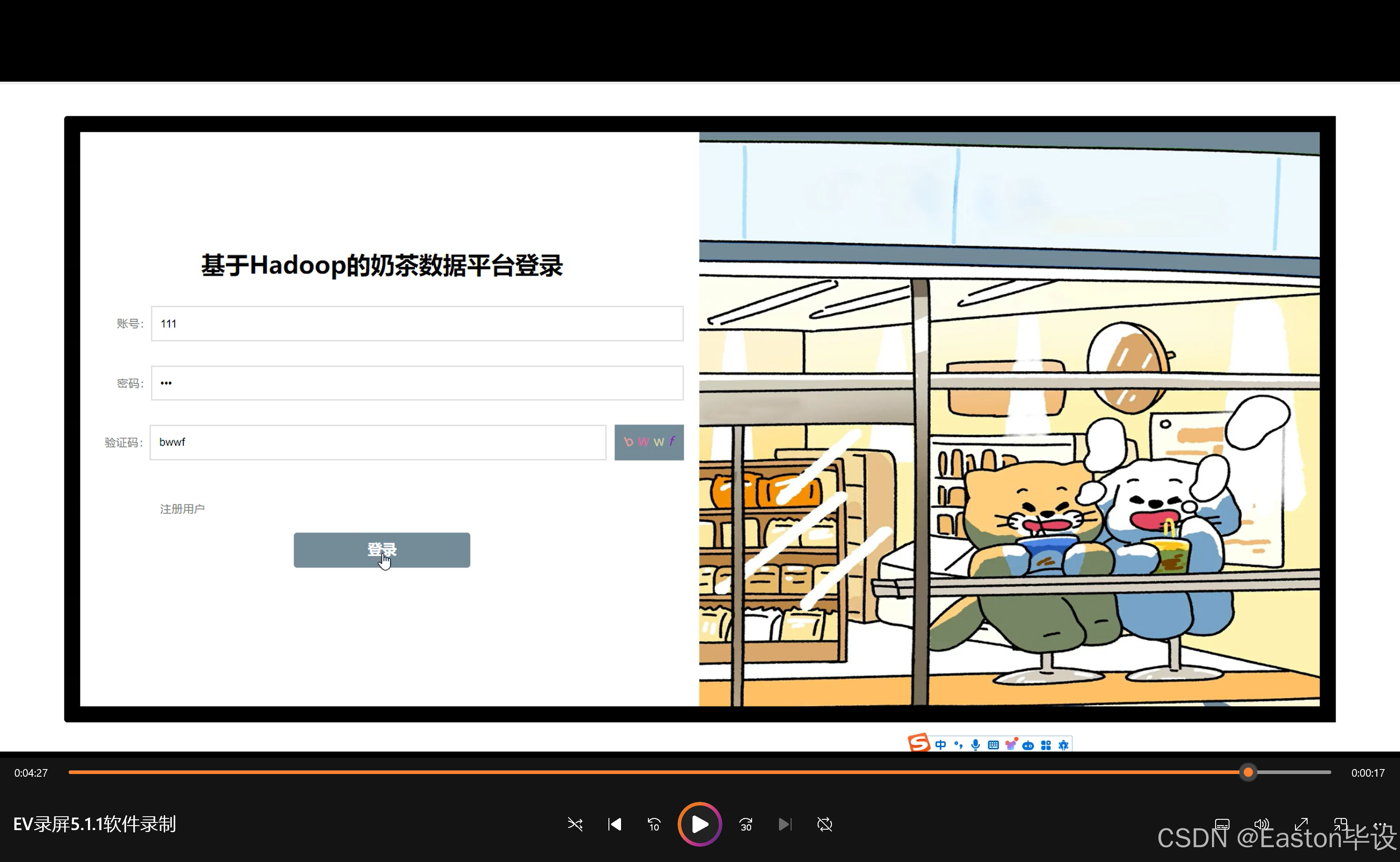Viewport: 1400px width, 862px height.
Task: Go to the previous track
Action: click(615, 824)
